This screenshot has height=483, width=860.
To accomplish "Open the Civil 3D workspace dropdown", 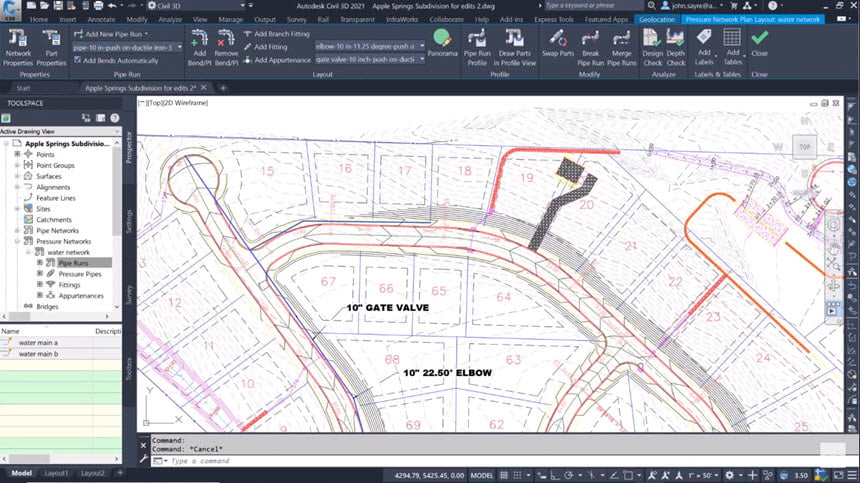I will pos(195,5).
